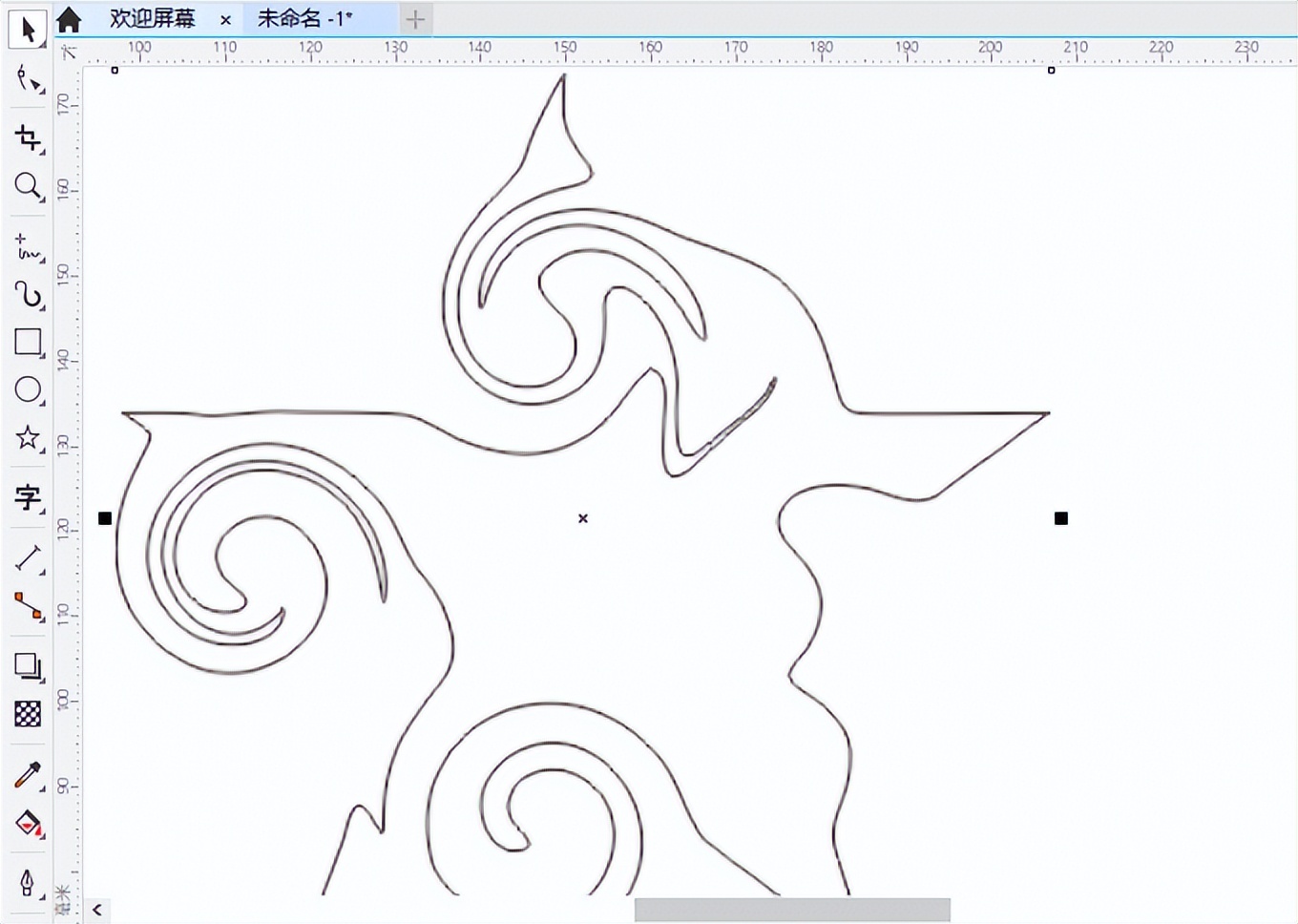Switch to the 未命名 -1 document tab
The image size is (1298, 924).
(304, 19)
